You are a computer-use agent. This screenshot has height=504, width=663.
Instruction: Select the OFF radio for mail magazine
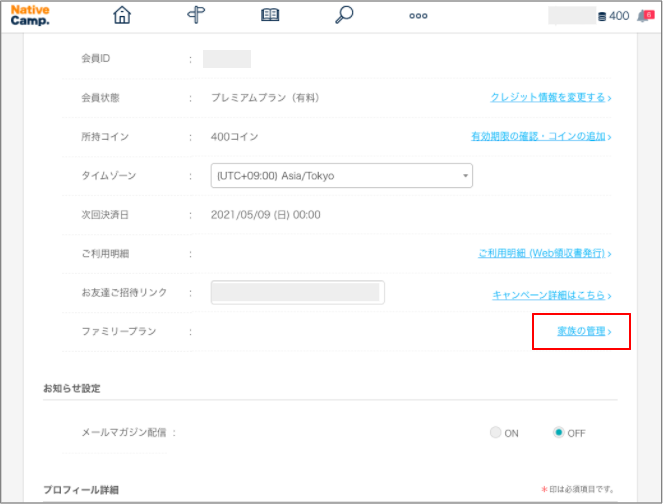pyautogui.click(x=559, y=433)
